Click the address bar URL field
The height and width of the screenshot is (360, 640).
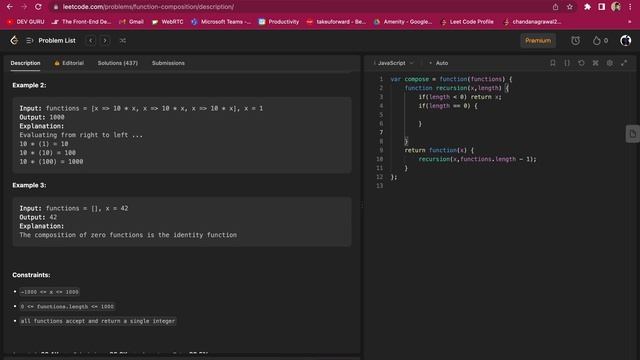tap(302, 7)
